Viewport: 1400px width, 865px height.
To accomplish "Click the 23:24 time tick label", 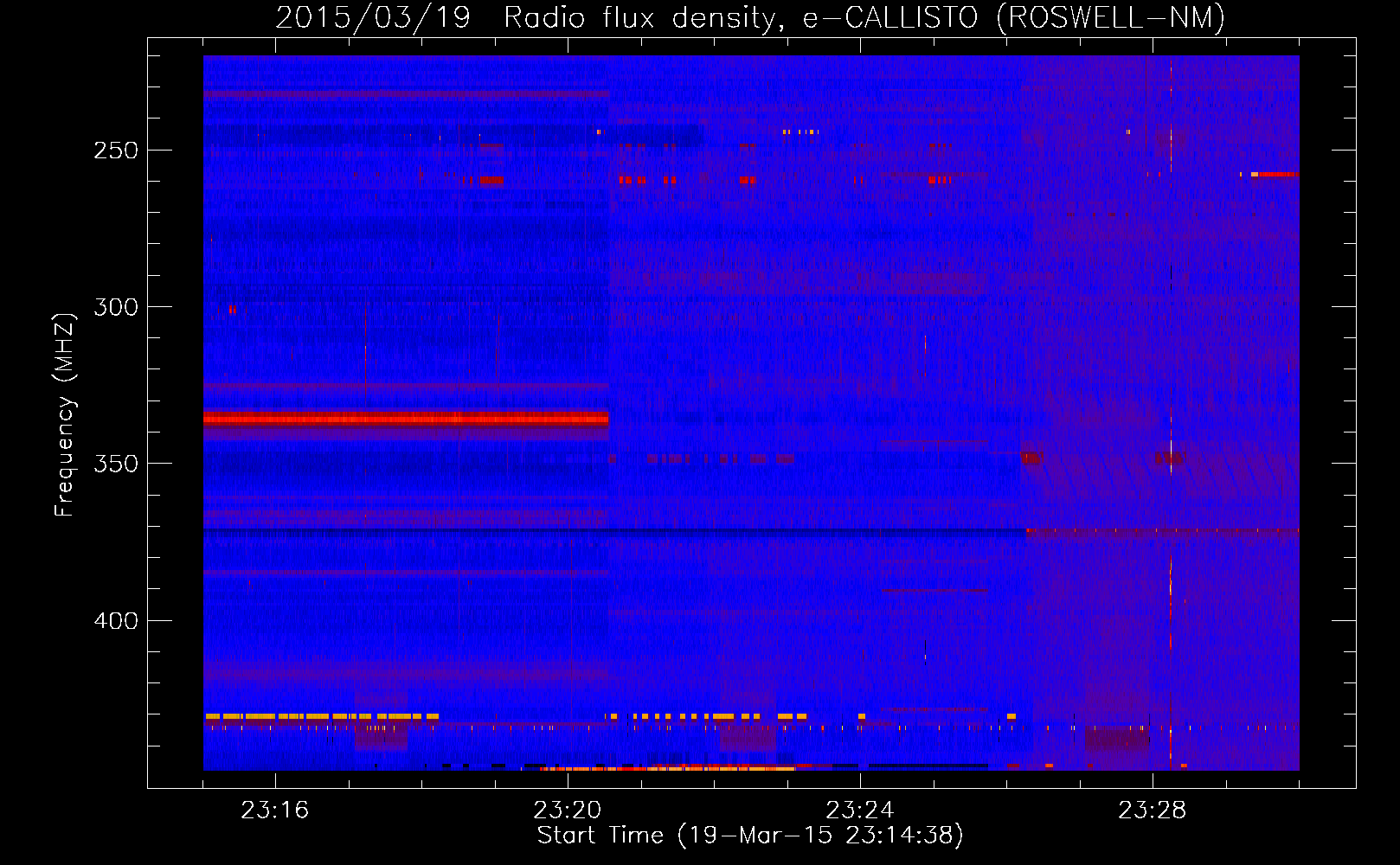I will (860, 811).
